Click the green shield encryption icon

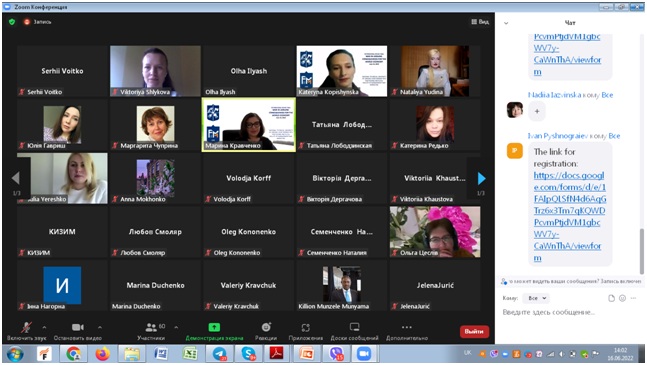pyautogui.click(x=12, y=22)
